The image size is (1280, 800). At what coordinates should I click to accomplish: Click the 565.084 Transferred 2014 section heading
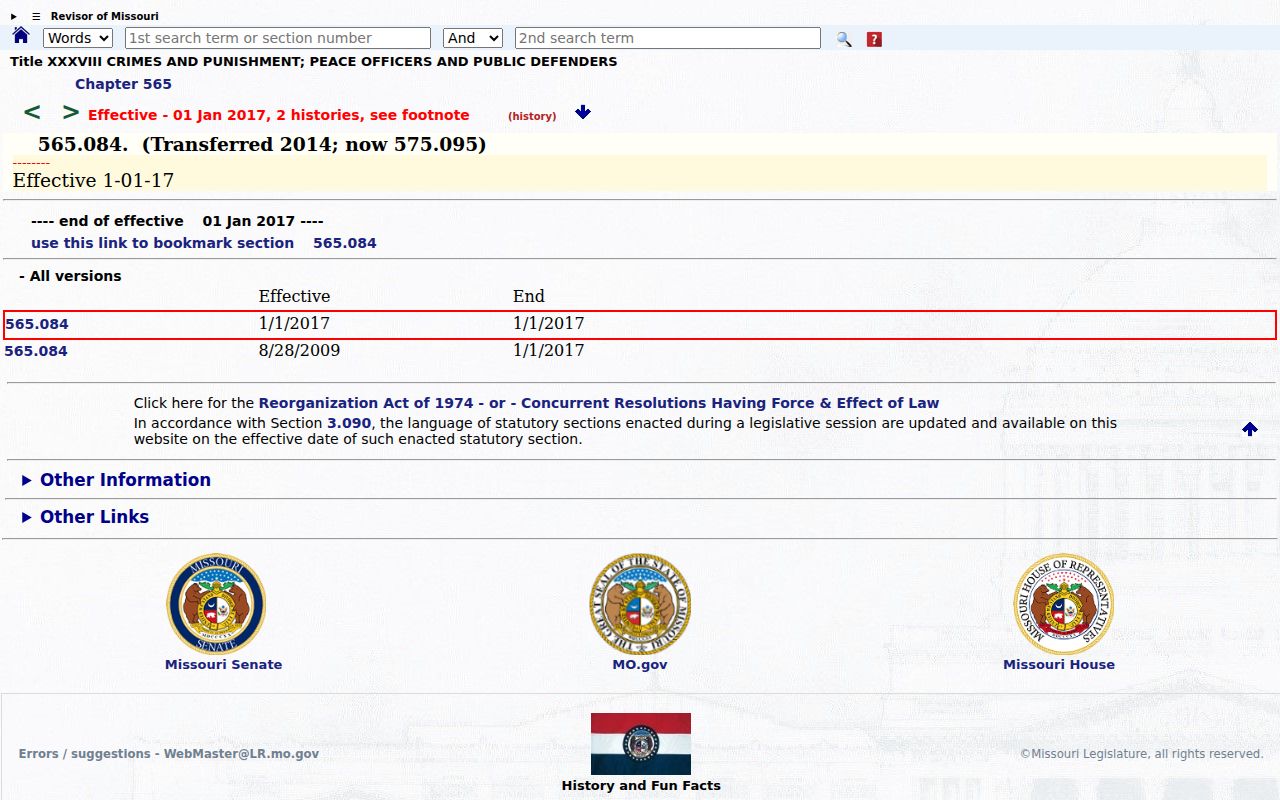pyautogui.click(x=262, y=144)
